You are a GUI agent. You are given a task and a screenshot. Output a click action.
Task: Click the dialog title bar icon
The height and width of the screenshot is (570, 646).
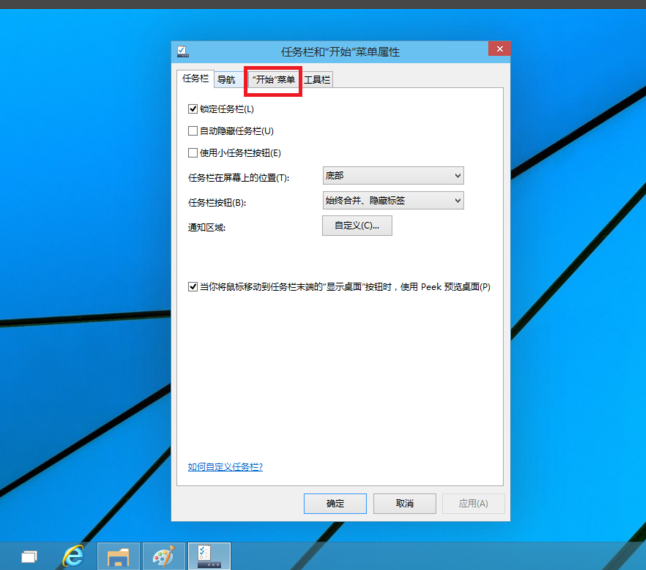coord(182,51)
